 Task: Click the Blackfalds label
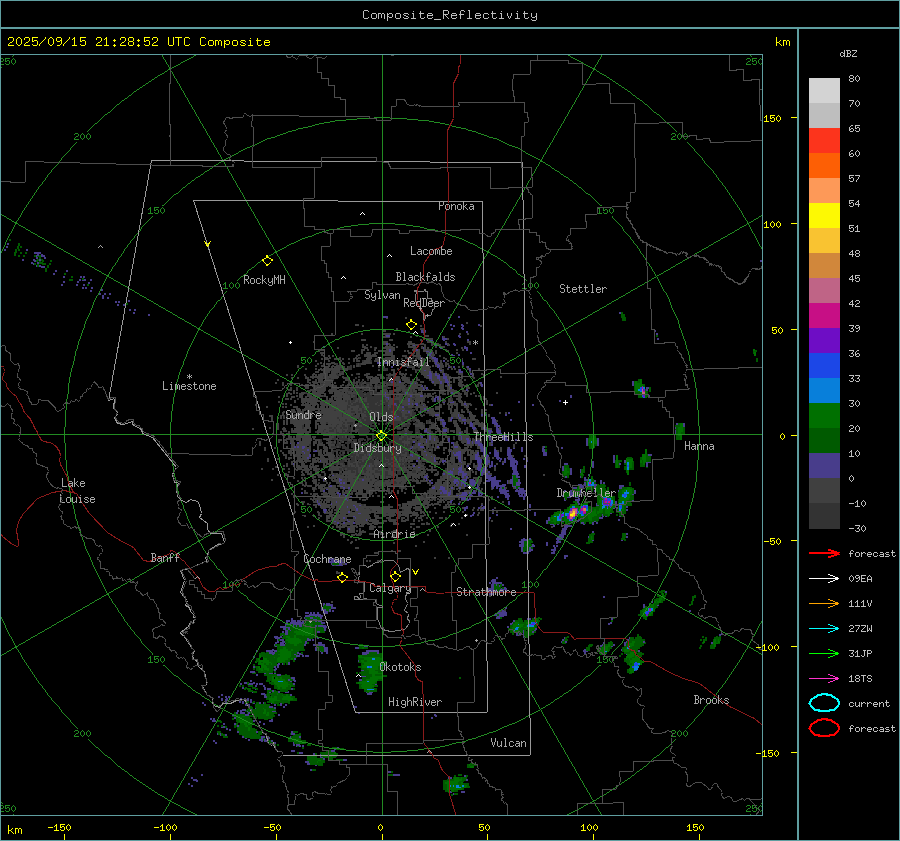tap(425, 277)
